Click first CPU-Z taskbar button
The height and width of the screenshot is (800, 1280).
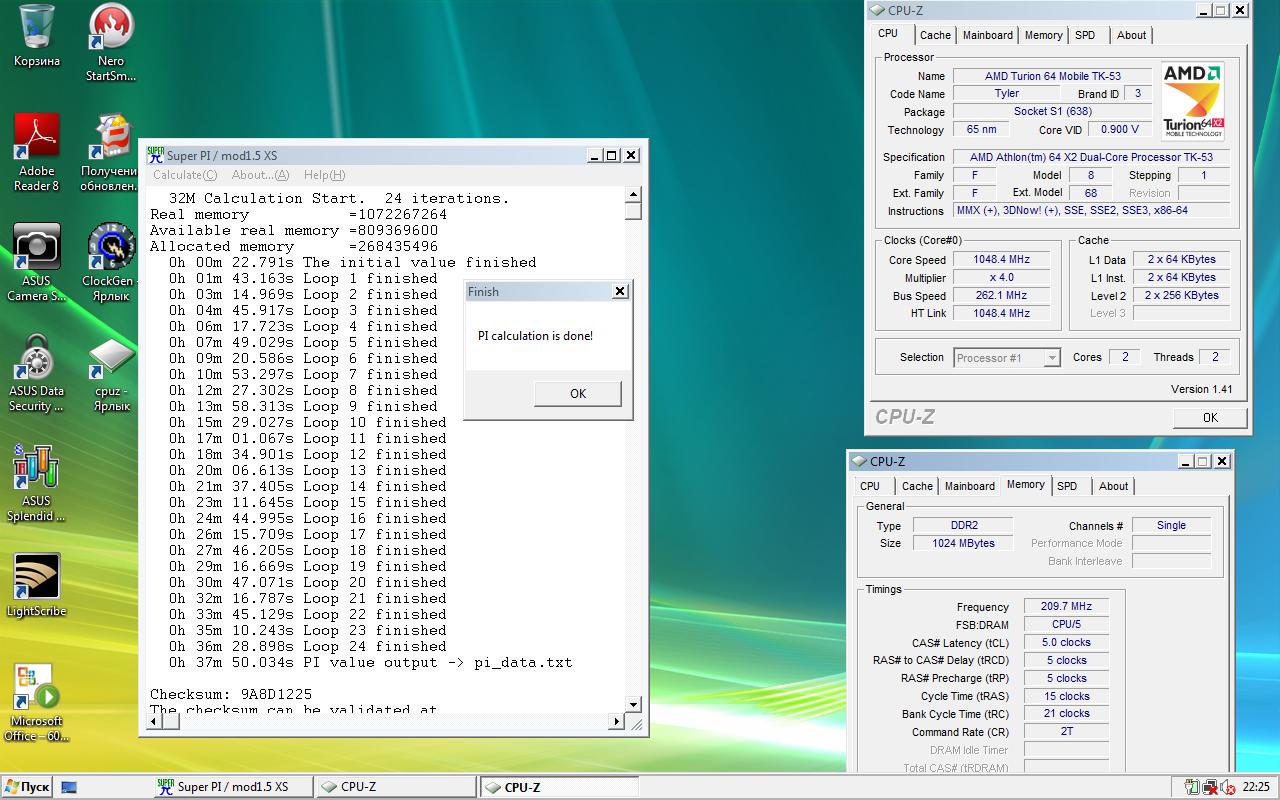pyautogui.click(x=395, y=787)
